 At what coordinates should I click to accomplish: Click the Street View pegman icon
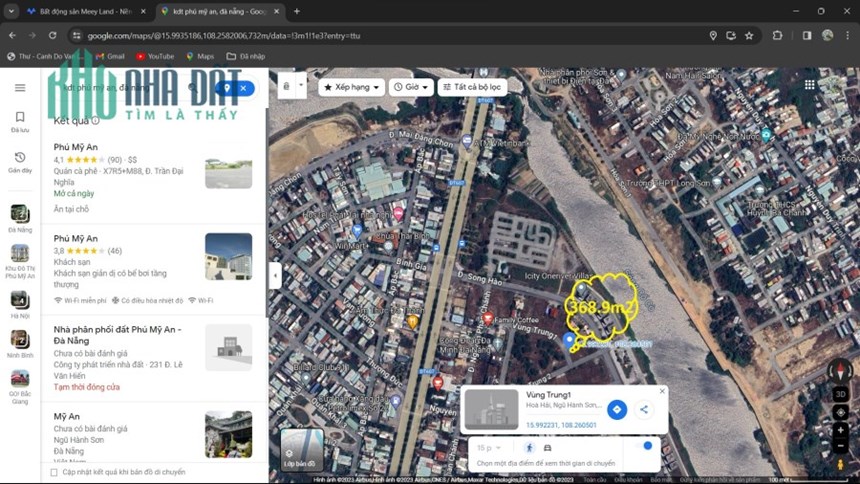(x=840, y=465)
